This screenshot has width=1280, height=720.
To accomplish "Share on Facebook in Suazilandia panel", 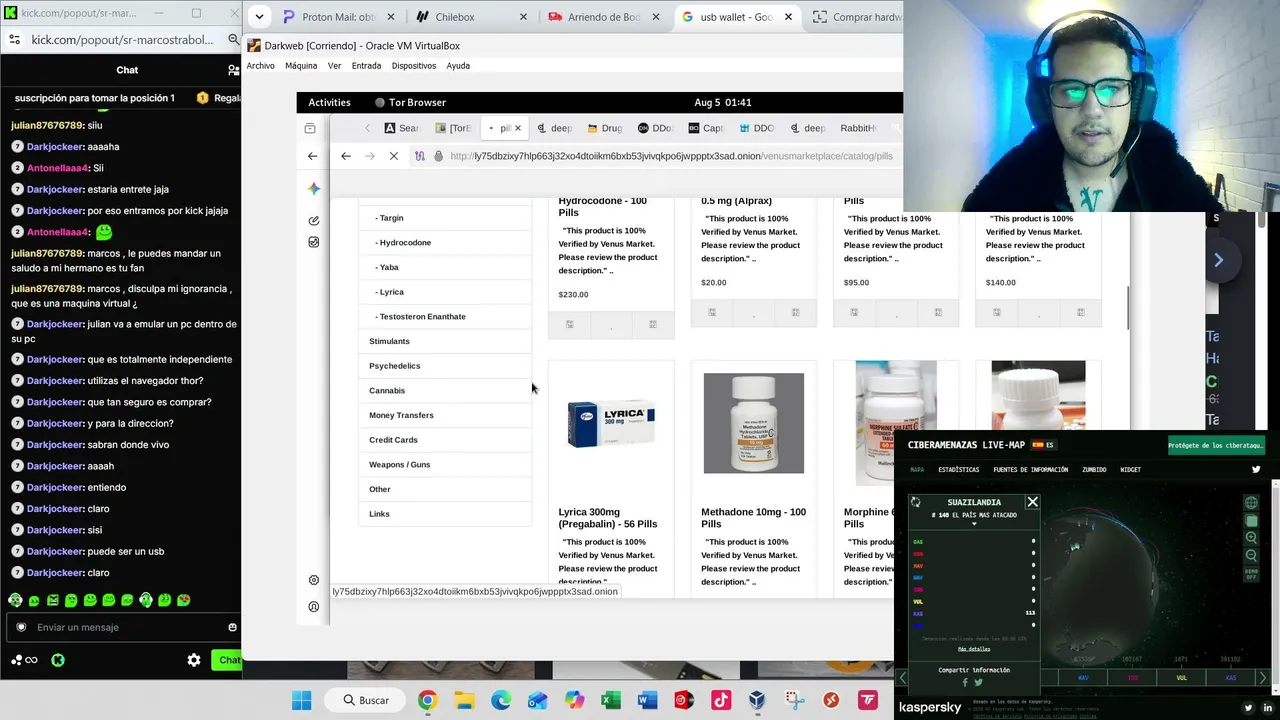I will [x=965, y=682].
